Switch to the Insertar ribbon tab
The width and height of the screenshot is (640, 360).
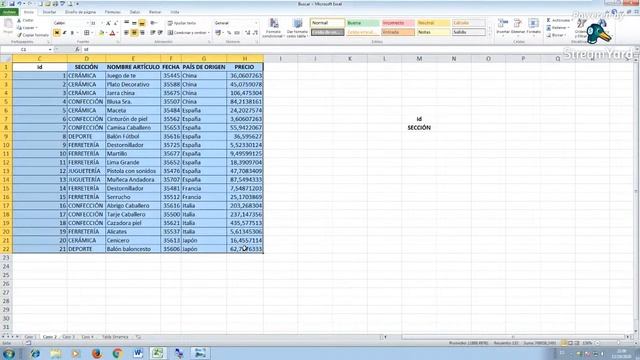pos(49,12)
